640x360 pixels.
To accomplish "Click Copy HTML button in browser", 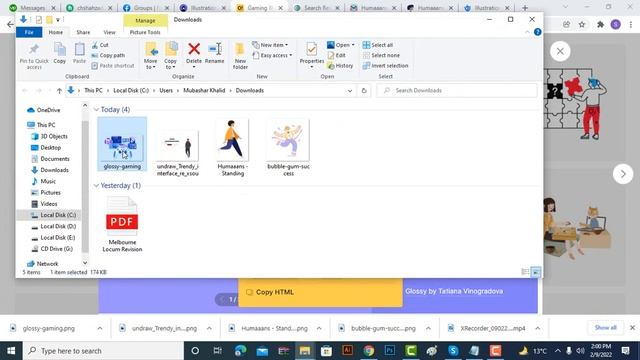I will (x=320, y=292).
